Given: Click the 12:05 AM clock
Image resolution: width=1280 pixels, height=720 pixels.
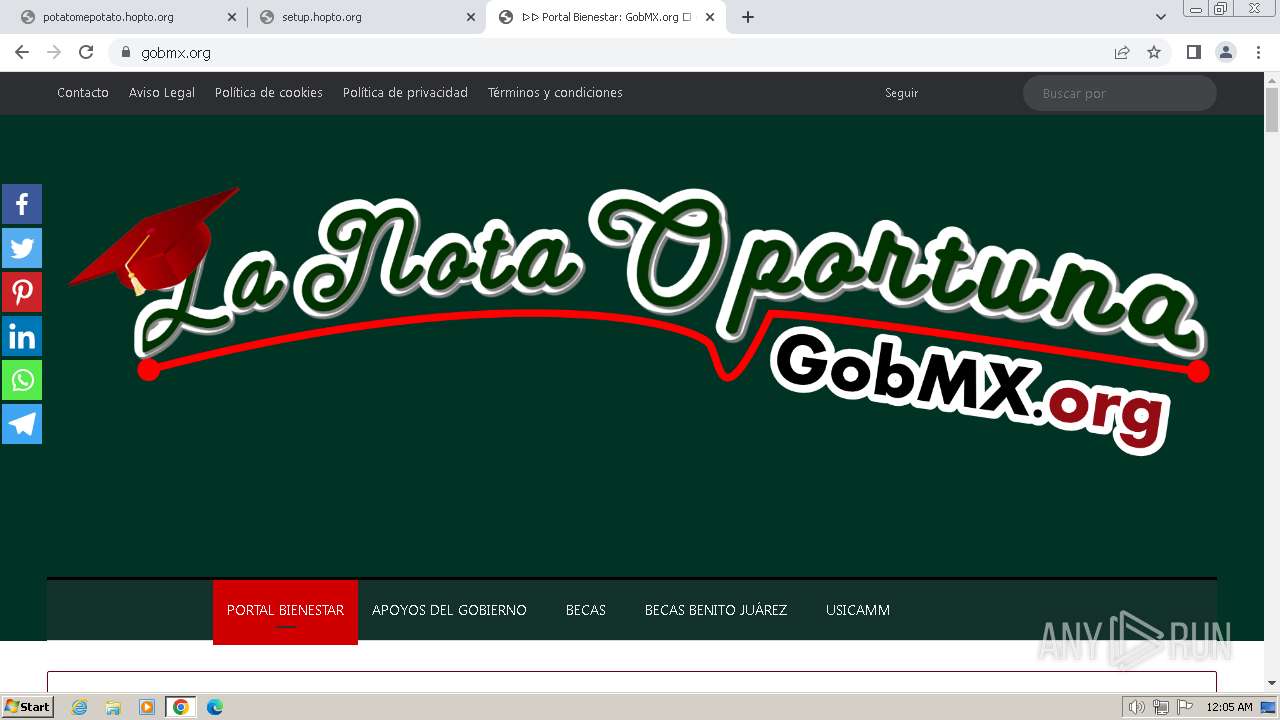Looking at the screenshot, I should click(1229, 707).
